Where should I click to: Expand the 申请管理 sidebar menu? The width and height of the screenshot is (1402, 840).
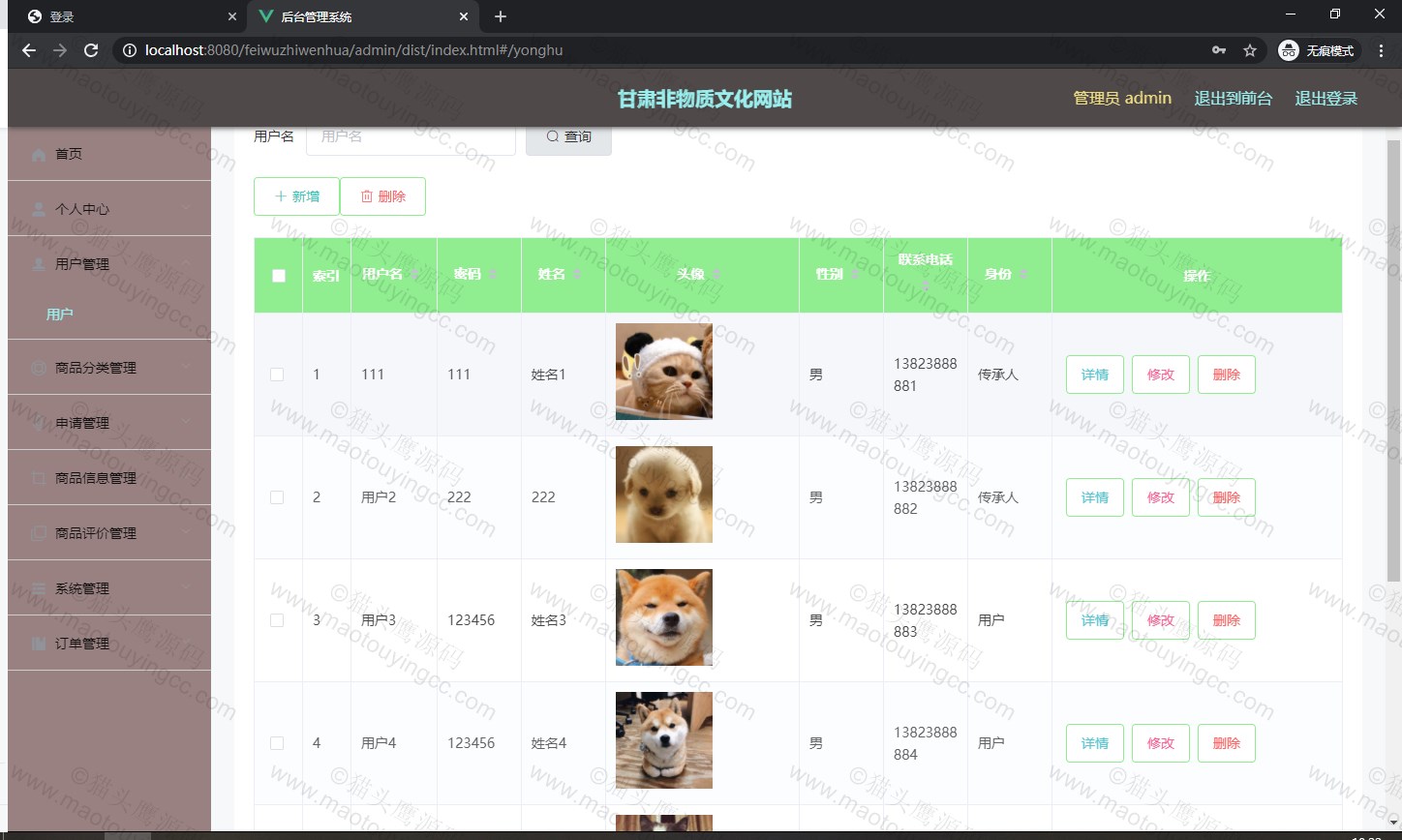coord(109,423)
